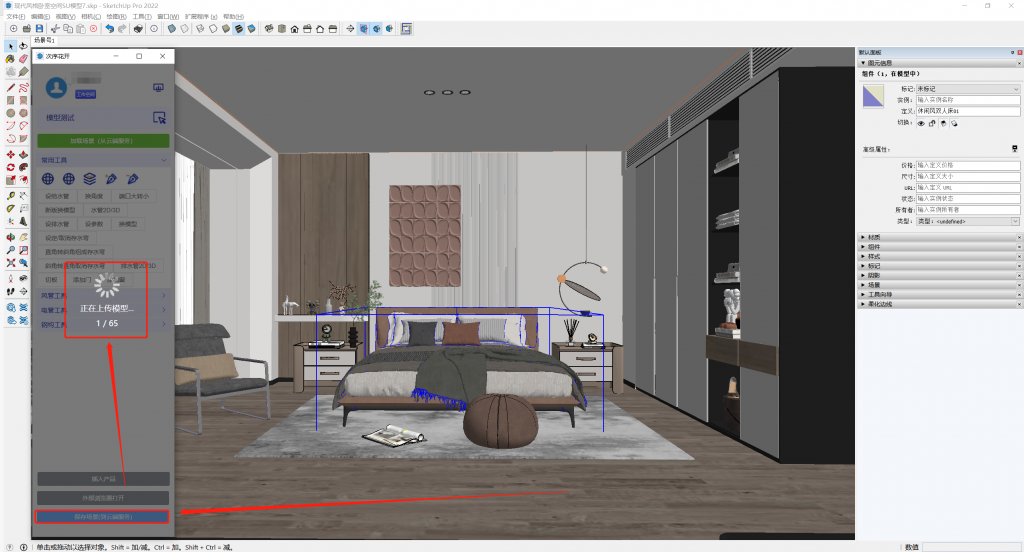1024x552 pixels.
Task: Click the monitor icon beside the avatar
Action: 158,87
